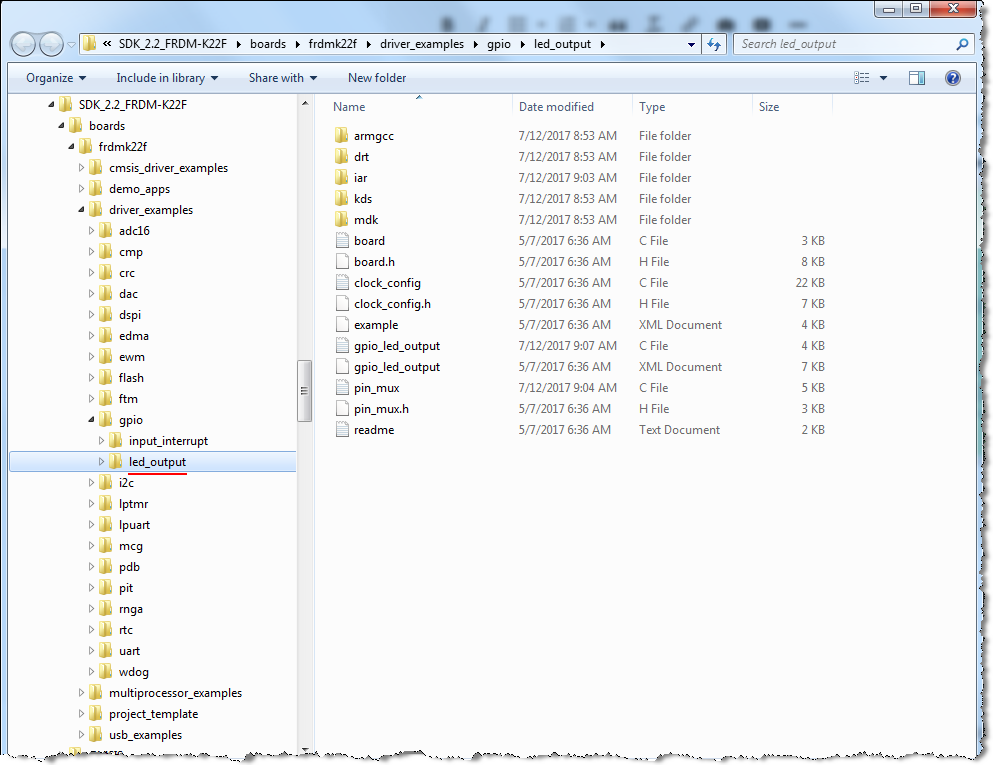The width and height of the screenshot is (993, 765).
Task: Select the gpio_led_output C file icon
Action: click(x=342, y=346)
